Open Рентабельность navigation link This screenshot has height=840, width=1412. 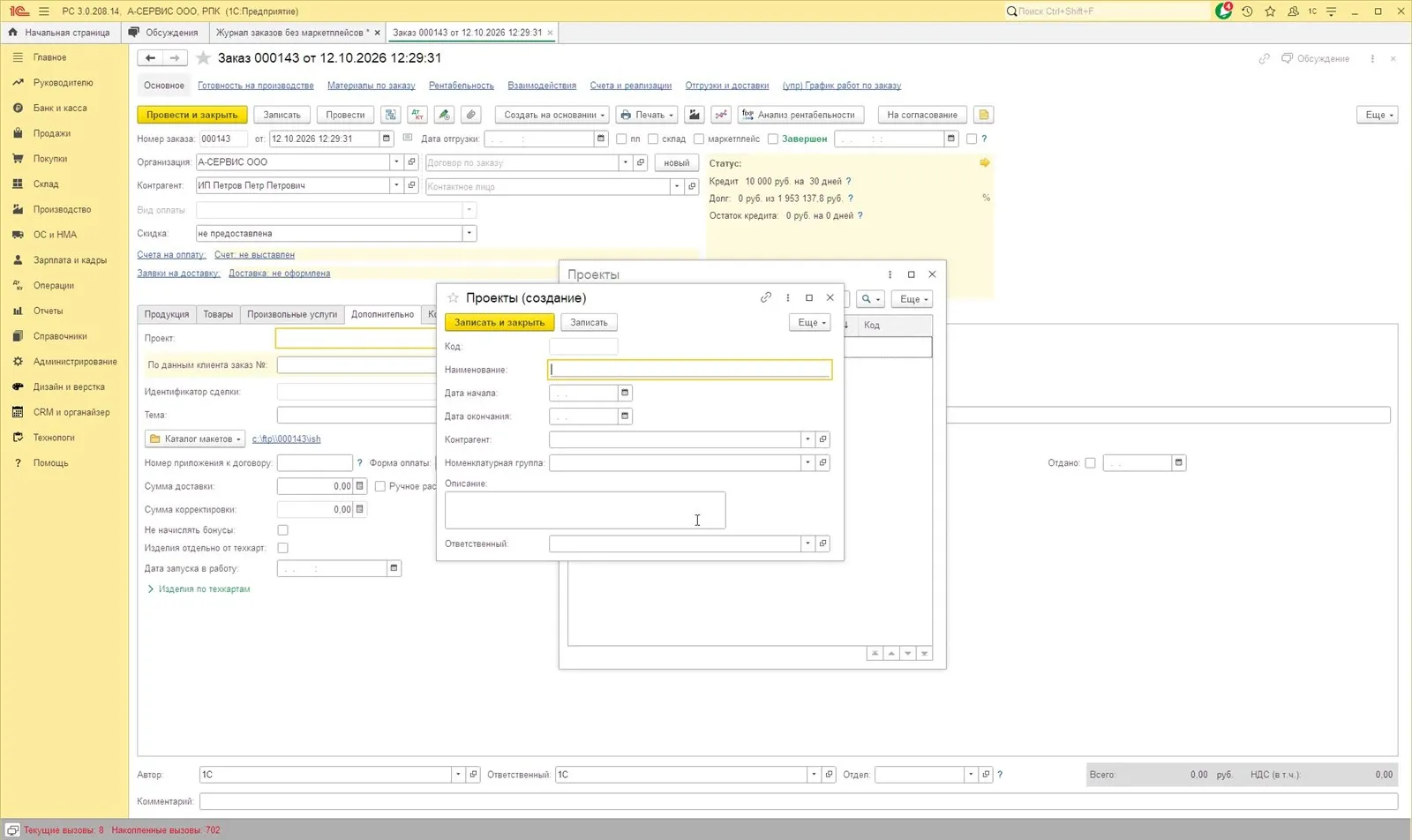click(462, 86)
